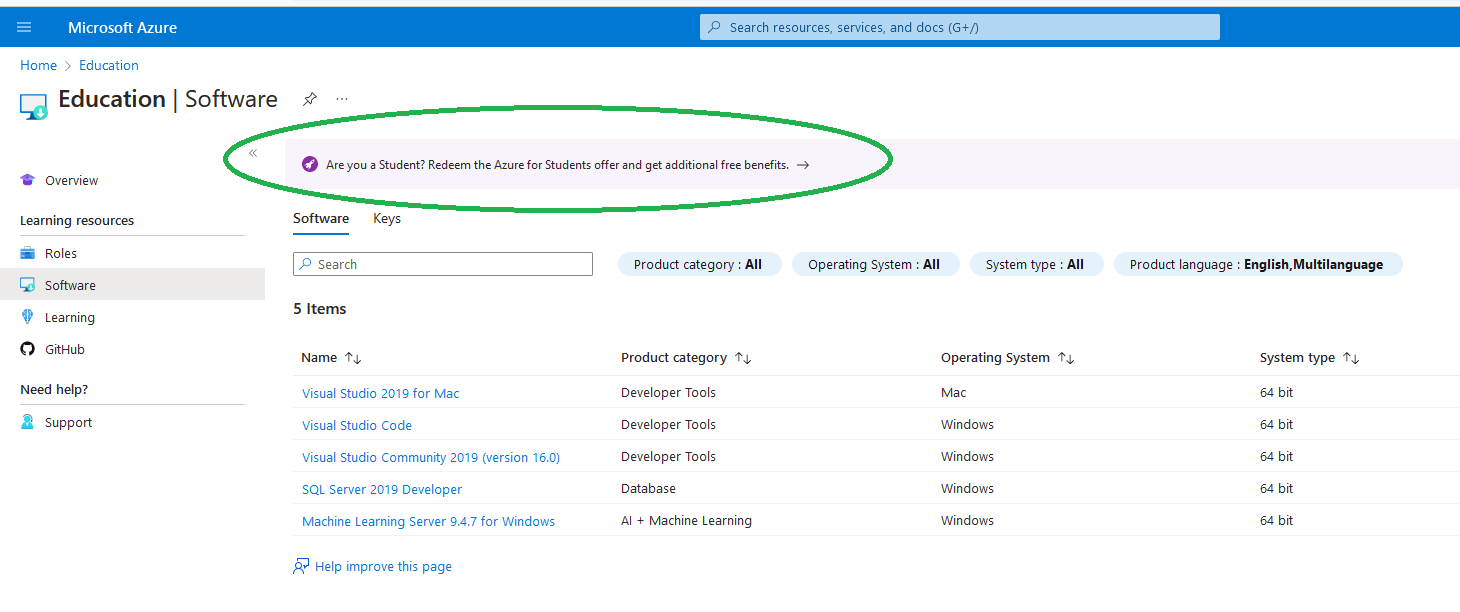The image size is (1460, 612).
Task: Click Help improve this page link
Action: coord(383,566)
